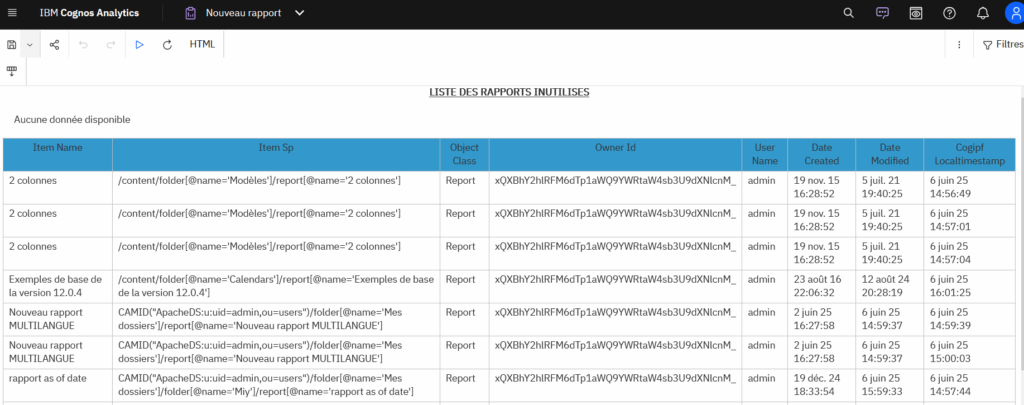The height and width of the screenshot is (405, 1024).
Task: Open the vertical three-dot overflow menu
Action: coord(959,45)
